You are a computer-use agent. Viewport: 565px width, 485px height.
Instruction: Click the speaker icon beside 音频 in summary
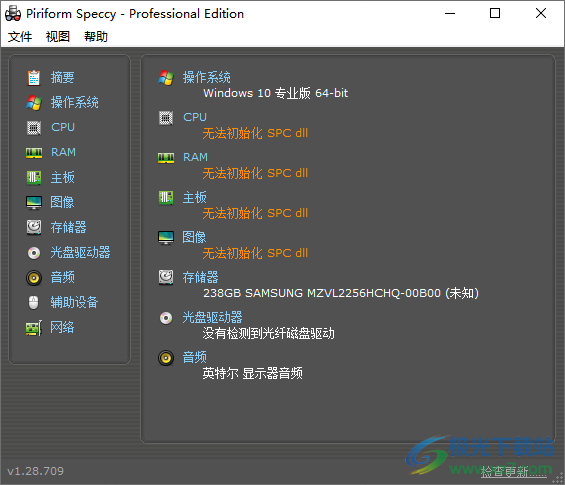click(166, 358)
